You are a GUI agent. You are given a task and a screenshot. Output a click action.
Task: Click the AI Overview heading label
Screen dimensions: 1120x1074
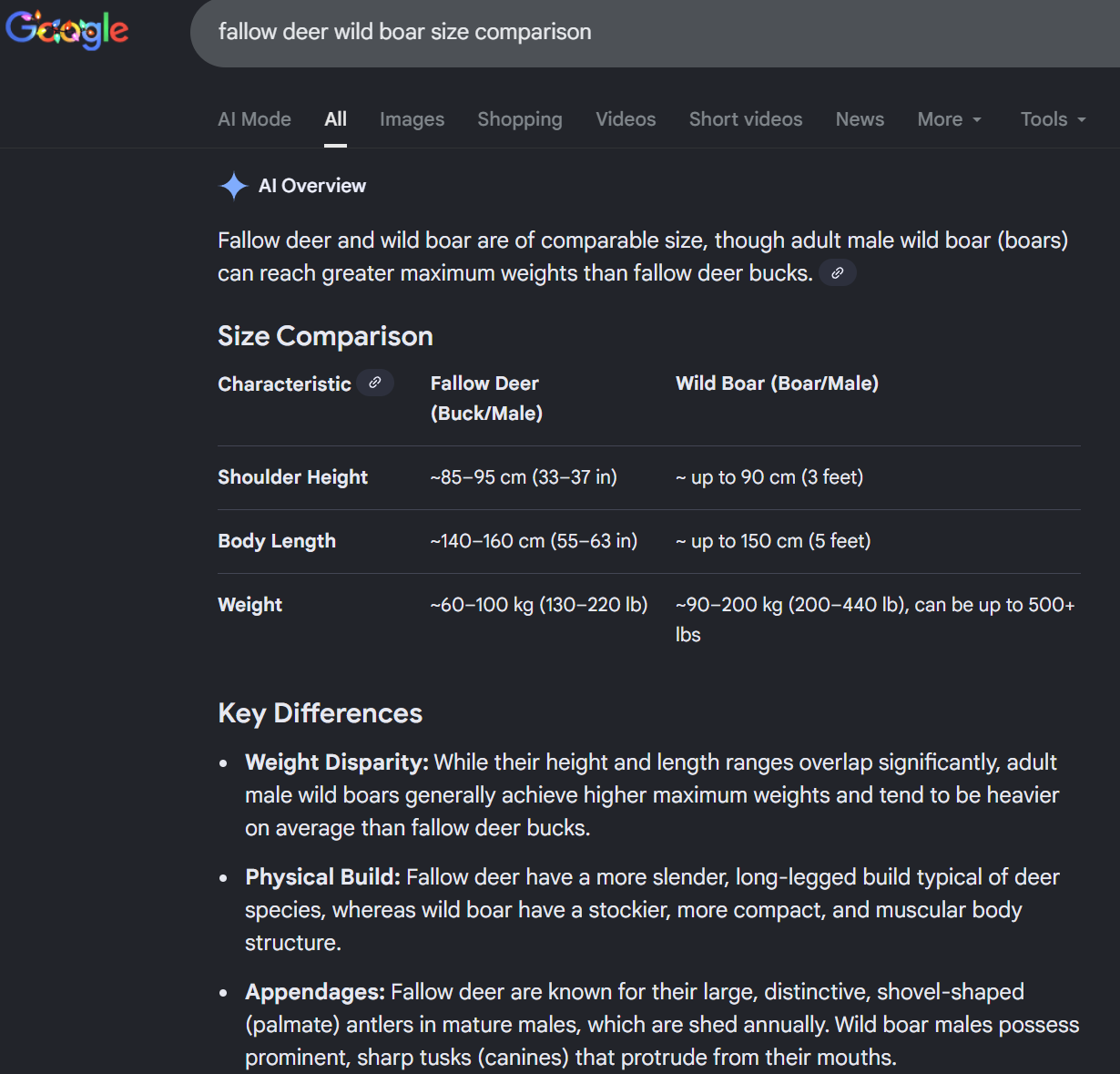pos(312,186)
